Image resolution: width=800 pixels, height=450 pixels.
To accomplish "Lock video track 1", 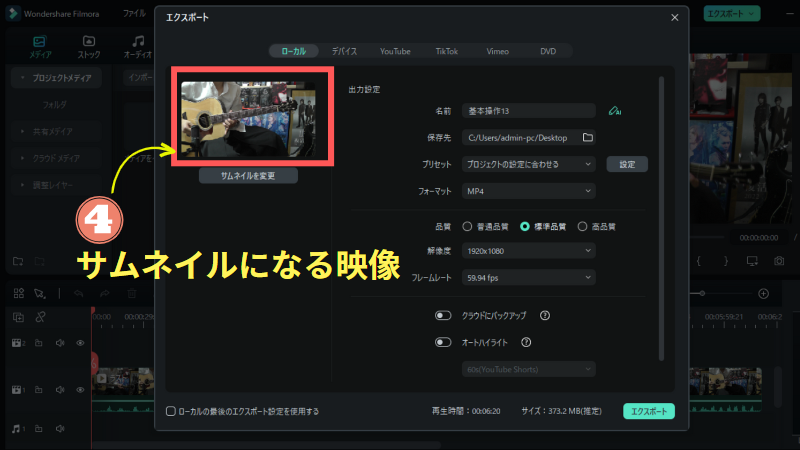I will (x=39, y=390).
